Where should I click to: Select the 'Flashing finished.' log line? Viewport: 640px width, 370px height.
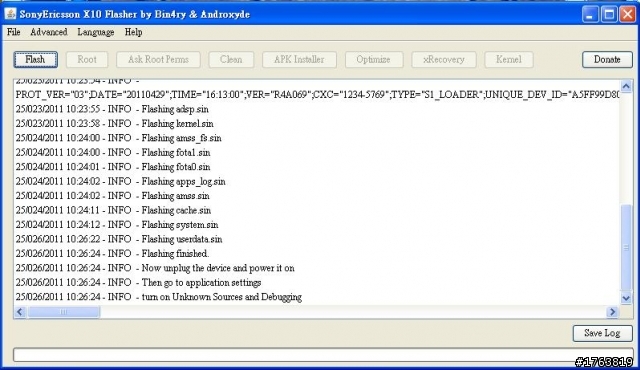[113, 254]
